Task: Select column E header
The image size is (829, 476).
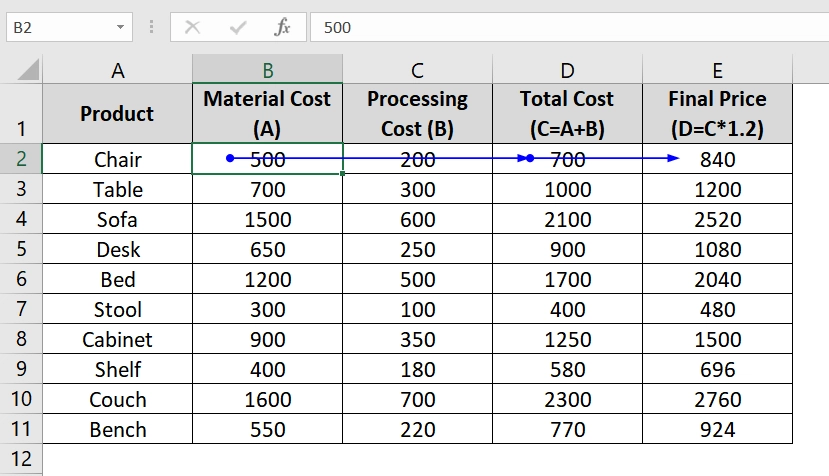Action: click(x=717, y=69)
